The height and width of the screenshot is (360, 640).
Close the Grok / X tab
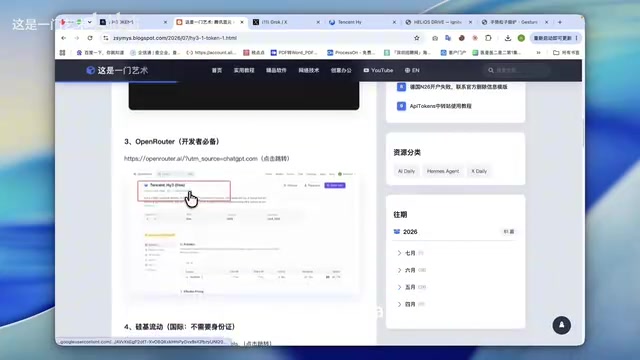coord(318,22)
